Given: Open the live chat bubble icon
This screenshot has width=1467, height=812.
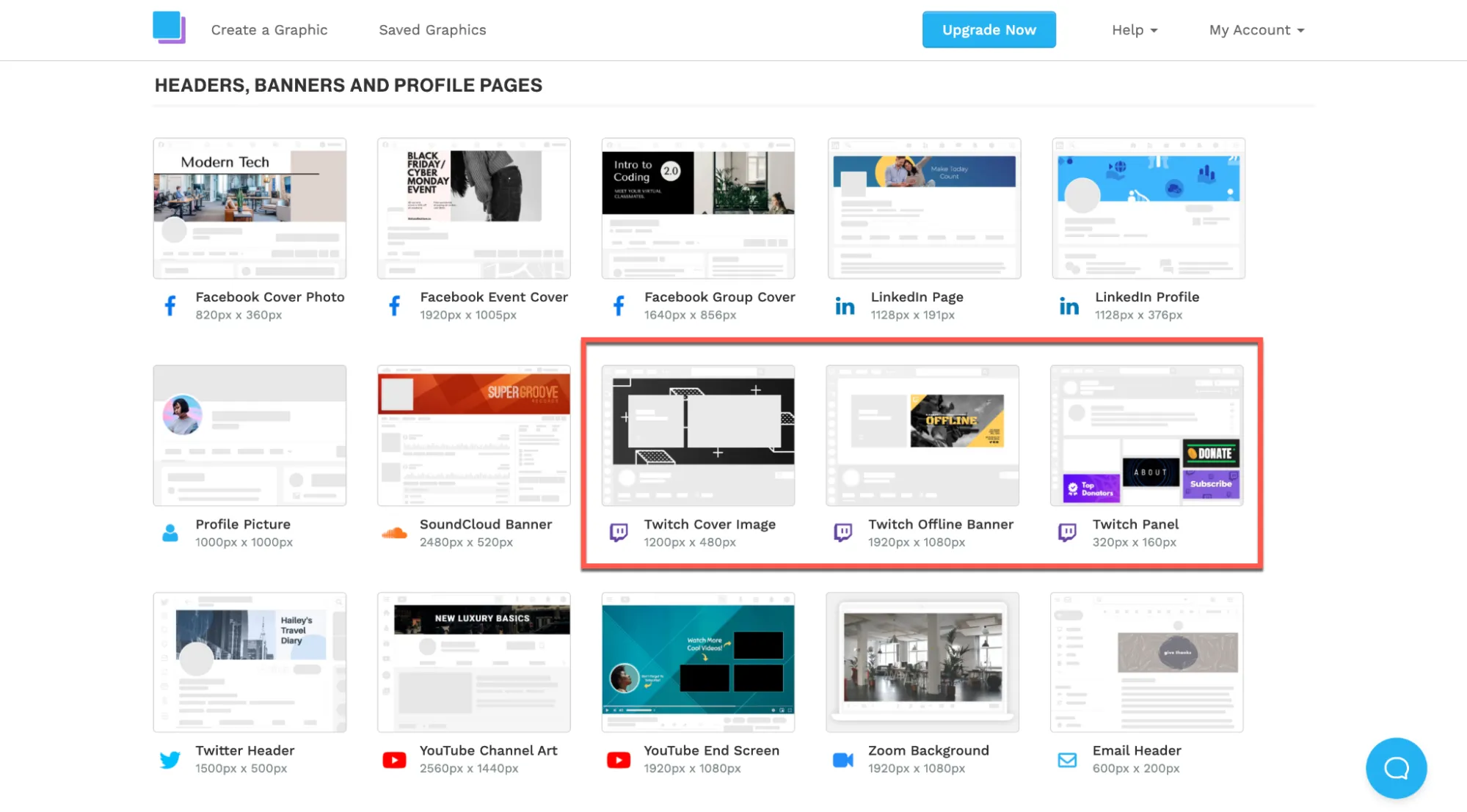Looking at the screenshot, I should coord(1396,768).
